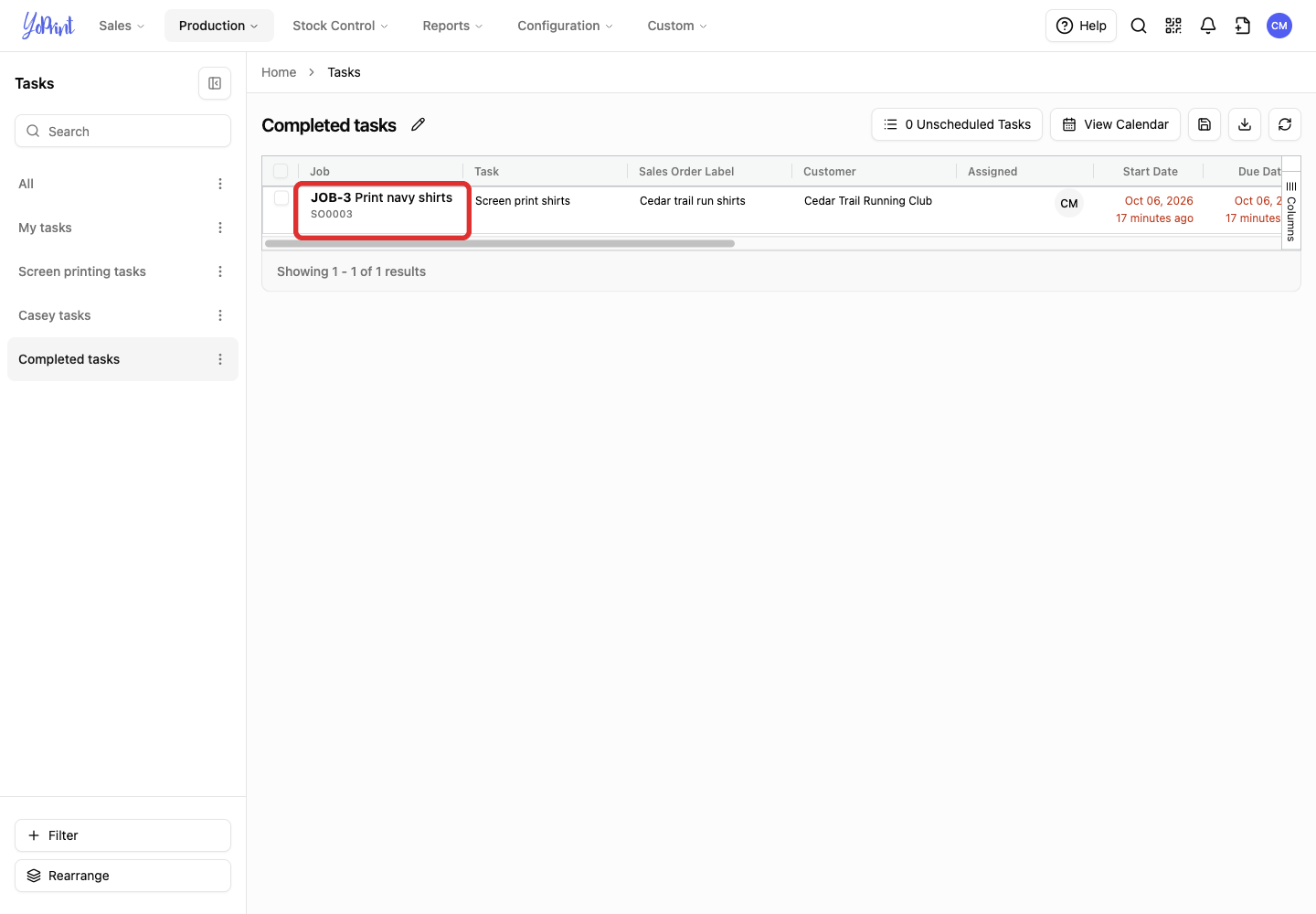The height and width of the screenshot is (914, 1316).
Task: Sort by the Start Date column header
Action: click(x=1150, y=171)
